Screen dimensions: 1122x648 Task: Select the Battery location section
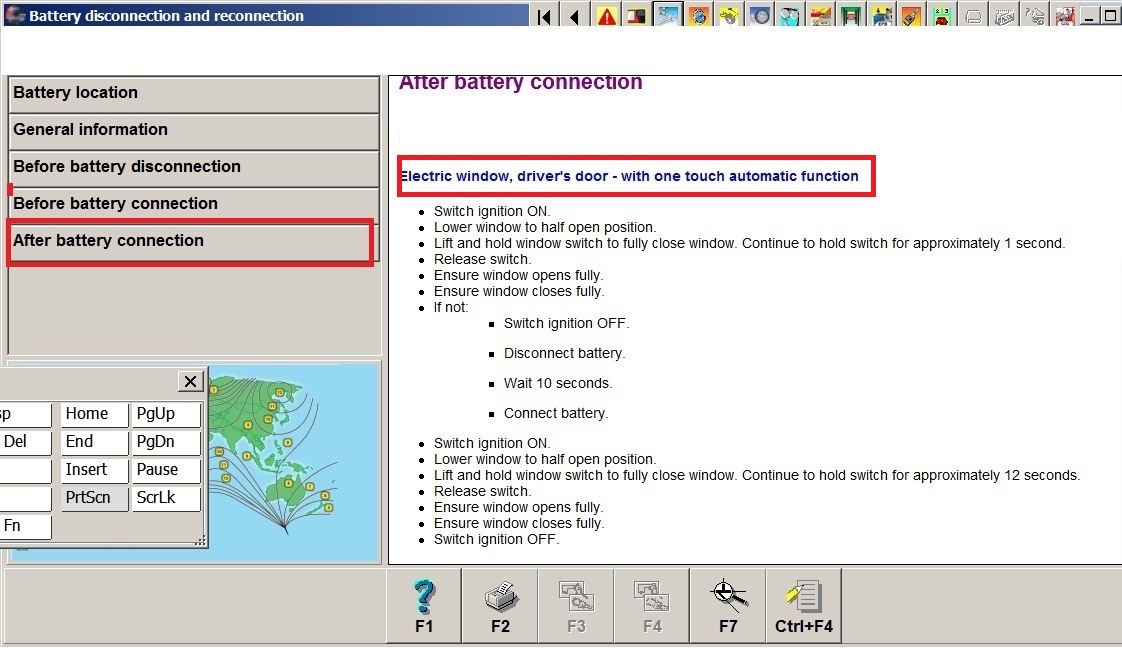tap(194, 93)
